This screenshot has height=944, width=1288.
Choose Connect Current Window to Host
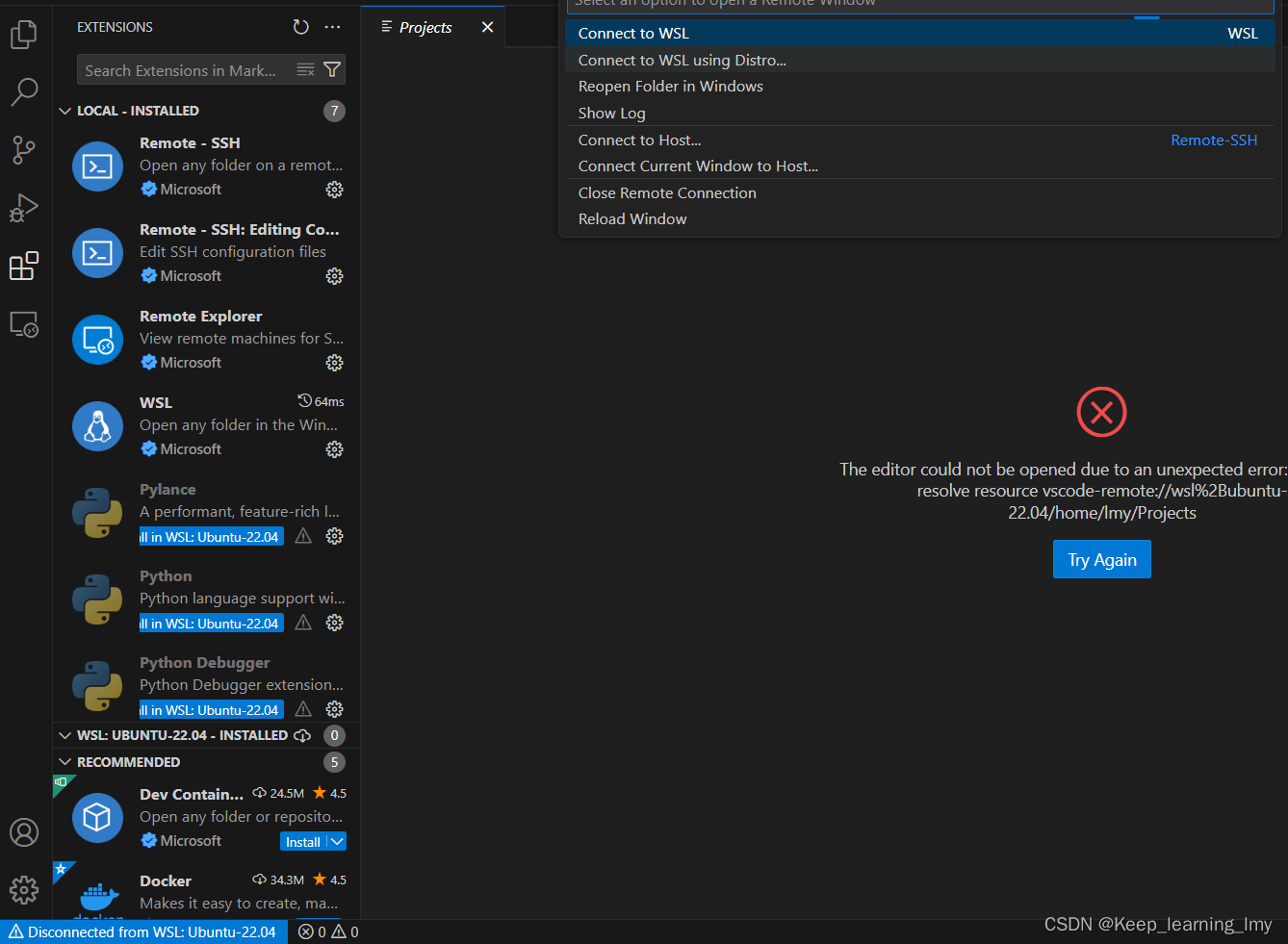tap(920, 166)
